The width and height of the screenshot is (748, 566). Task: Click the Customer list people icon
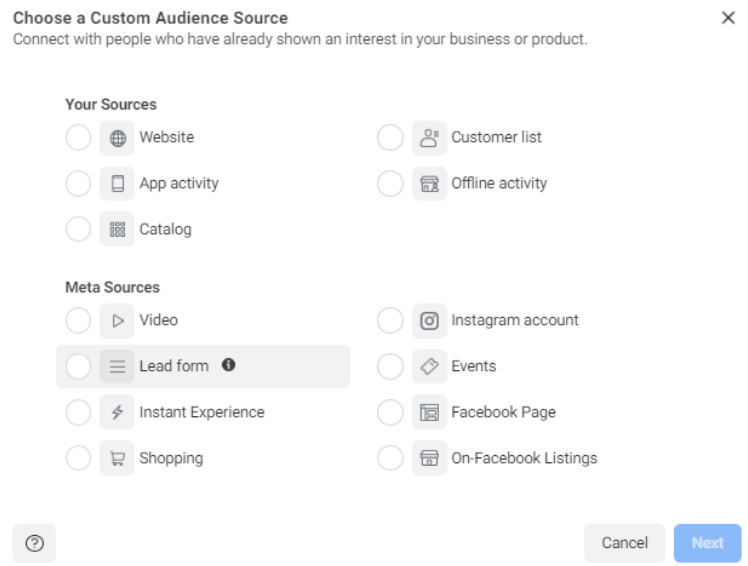point(429,138)
